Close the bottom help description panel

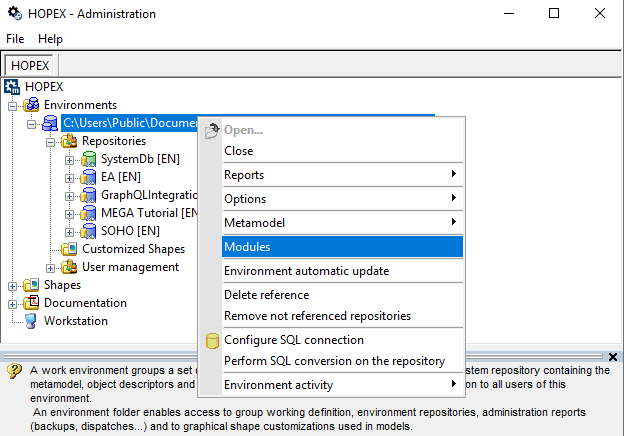tap(613, 357)
